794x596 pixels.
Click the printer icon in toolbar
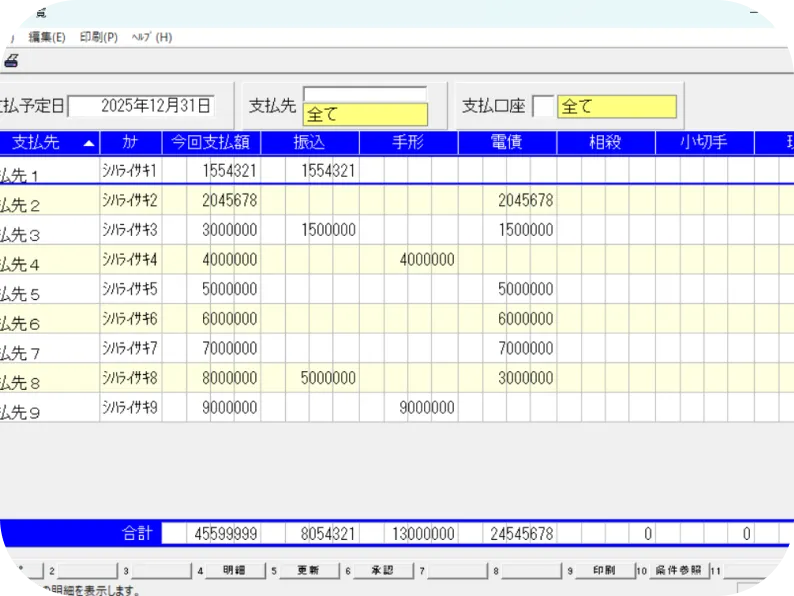point(10,61)
